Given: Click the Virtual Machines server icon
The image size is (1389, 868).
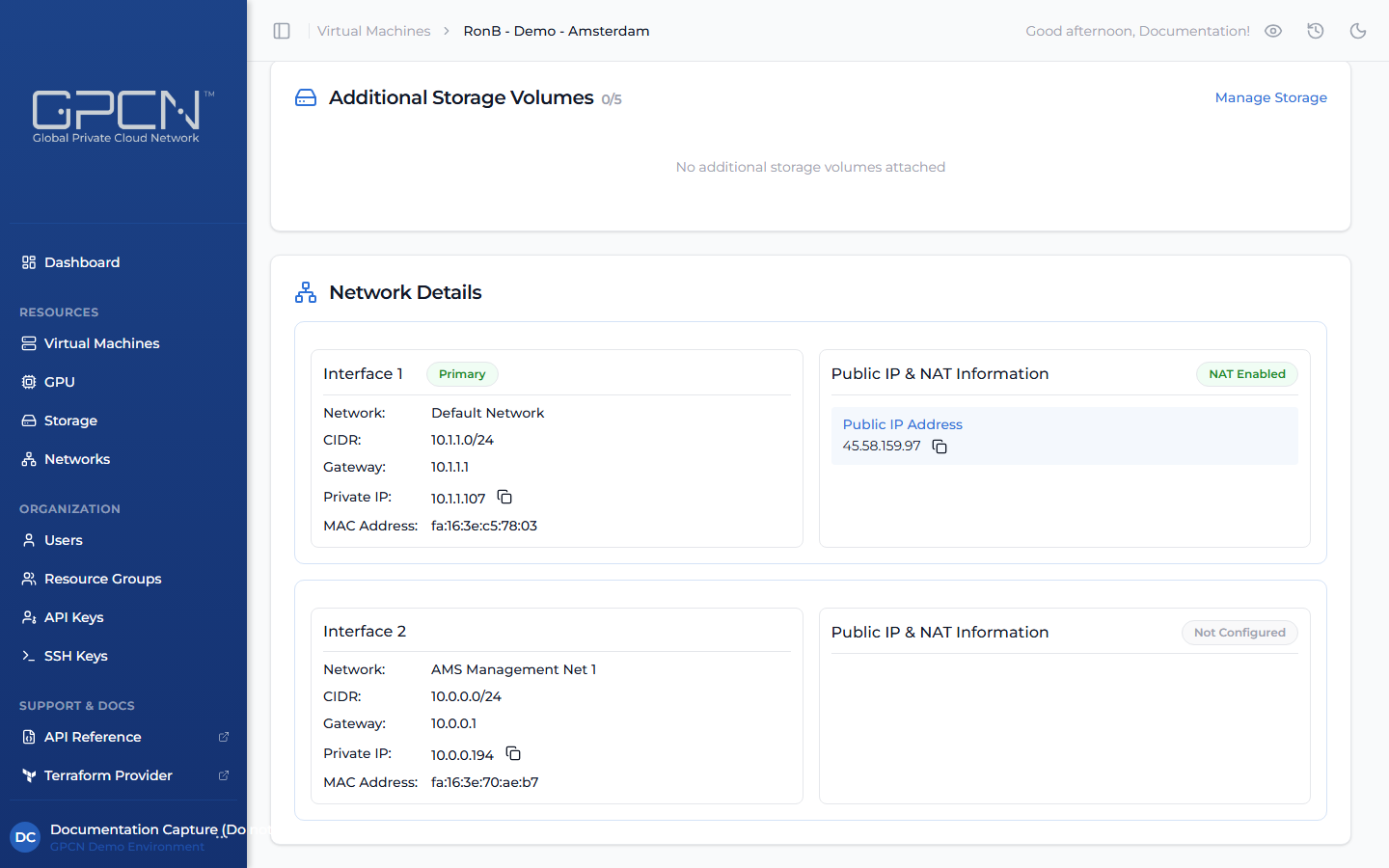Looking at the screenshot, I should 29,343.
